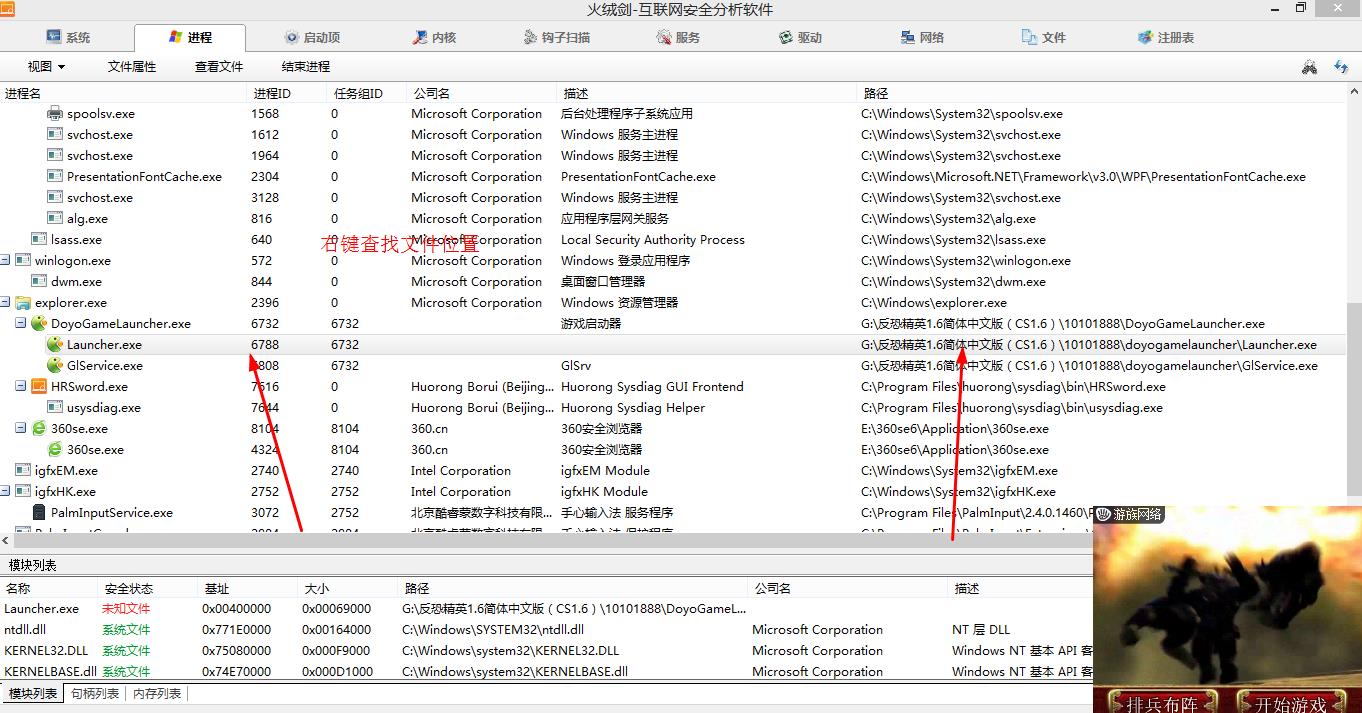Sort modules by the 大小 column header
The height and width of the screenshot is (713, 1362).
point(348,589)
